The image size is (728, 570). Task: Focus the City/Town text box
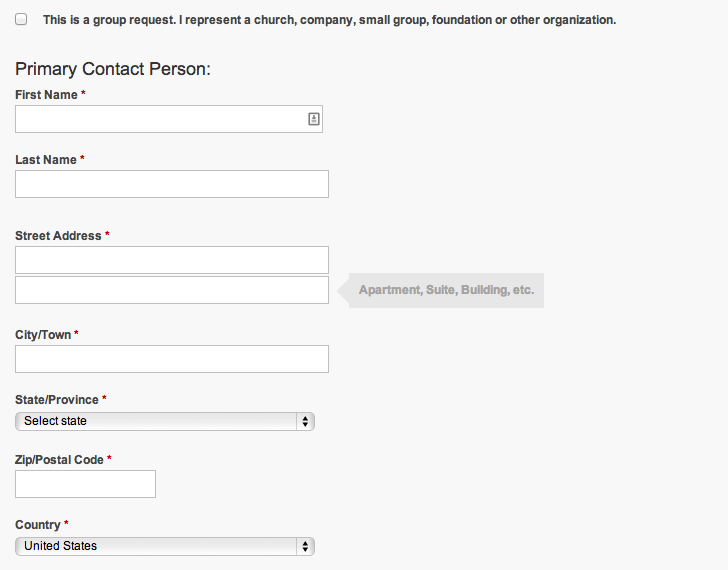pyautogui.click(x=172, y=359)
